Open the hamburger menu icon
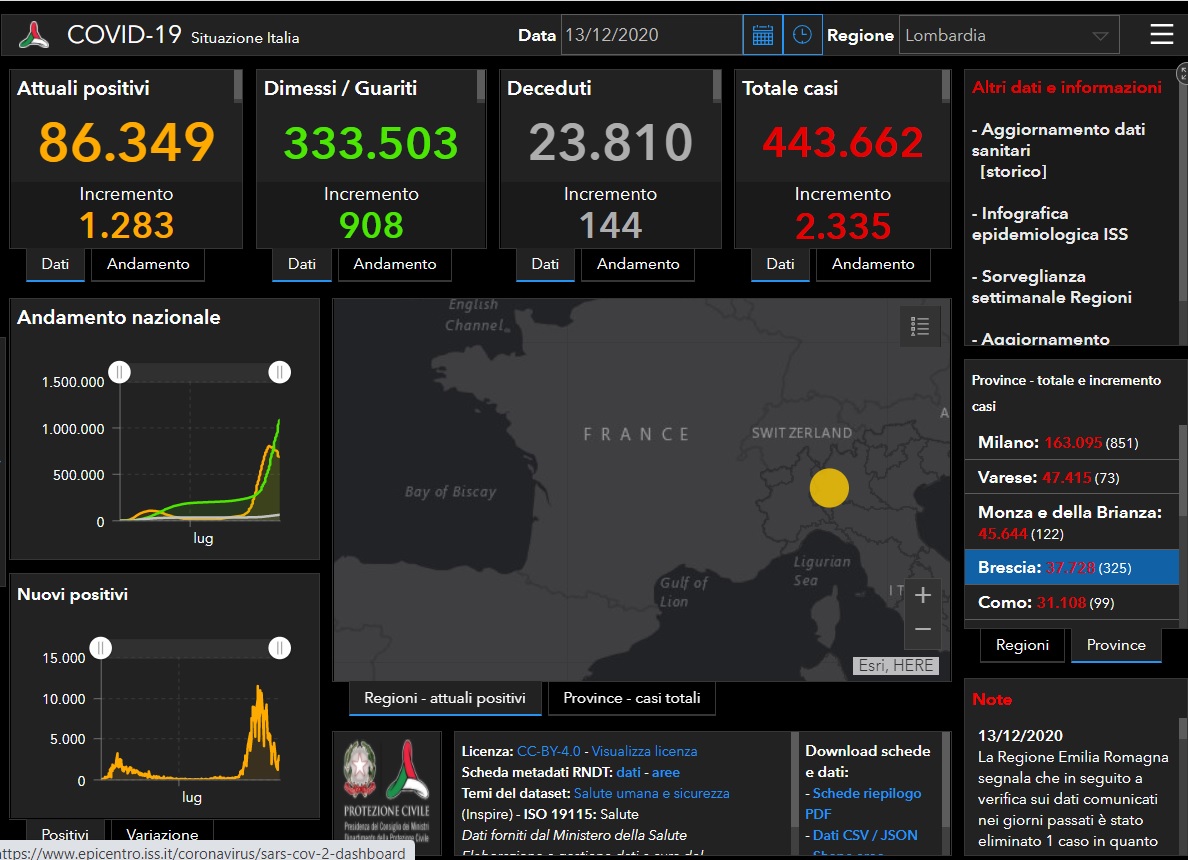The height and width of the screenshot is (860, 1188). (x=1161, y=35)
